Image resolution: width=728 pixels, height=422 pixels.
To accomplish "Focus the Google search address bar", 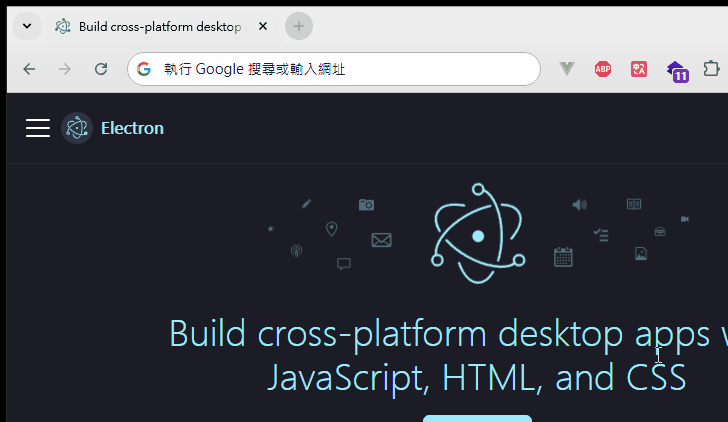I will 340,69.
